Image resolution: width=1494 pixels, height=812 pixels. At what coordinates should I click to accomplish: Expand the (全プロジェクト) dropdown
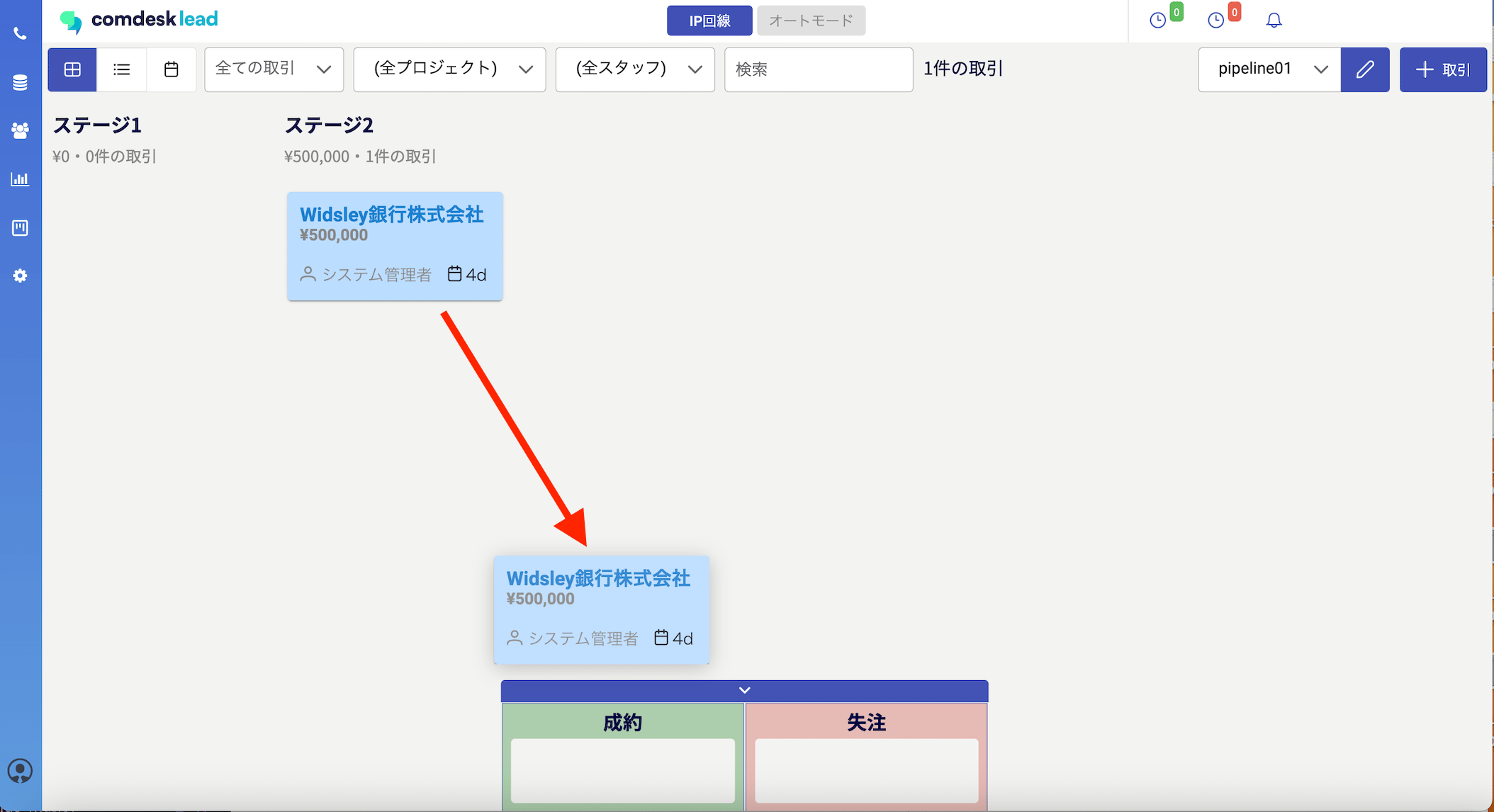pyautogui.click(x=450, y=69)
